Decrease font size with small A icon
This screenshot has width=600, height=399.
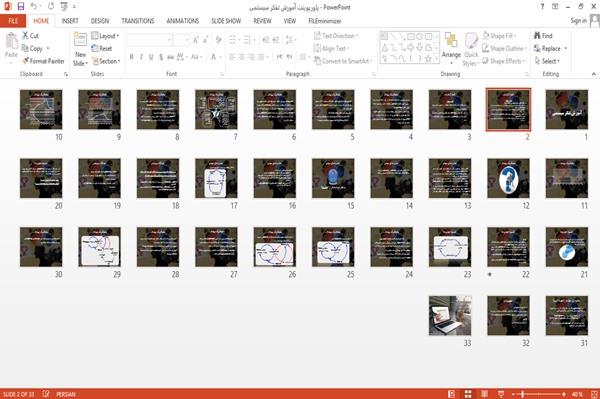click(205, 40)
